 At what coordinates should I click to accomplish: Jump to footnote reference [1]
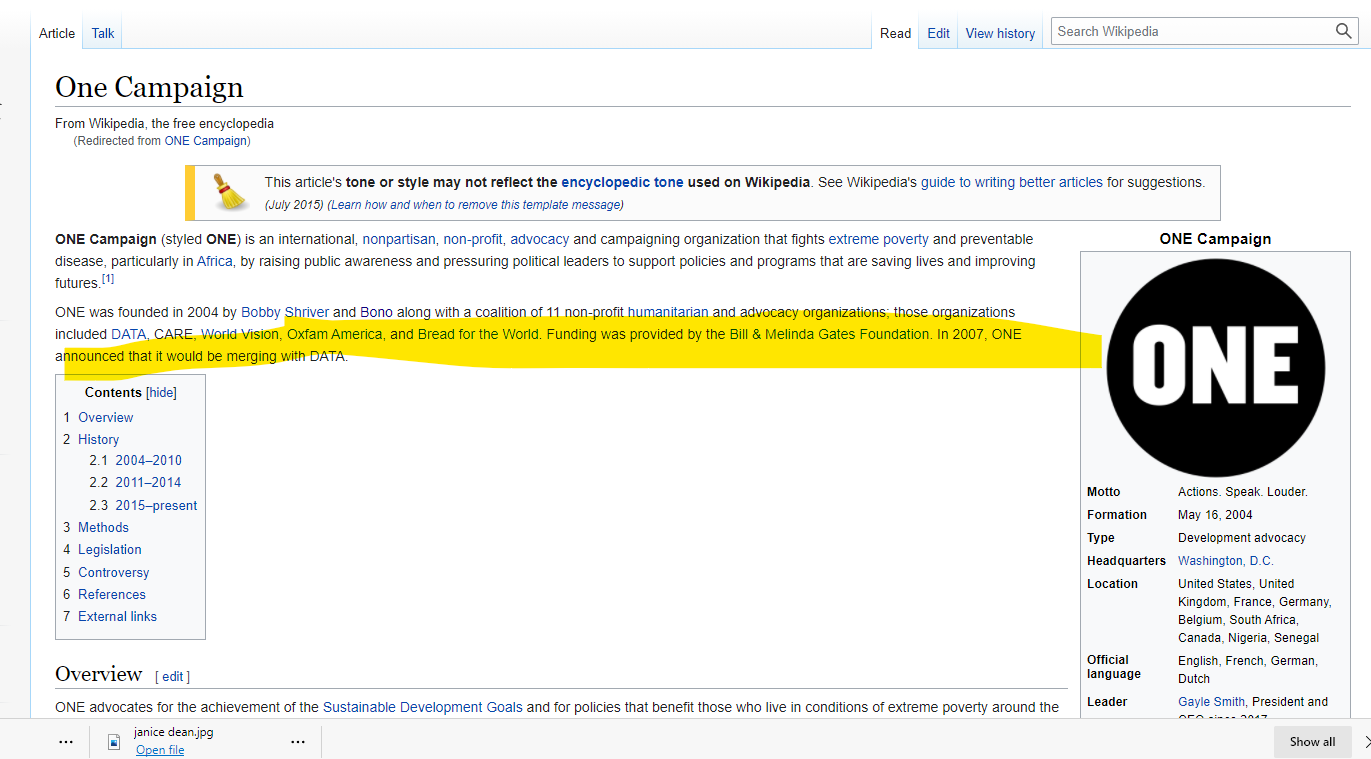pyautogui.click(x=107, y=279)
